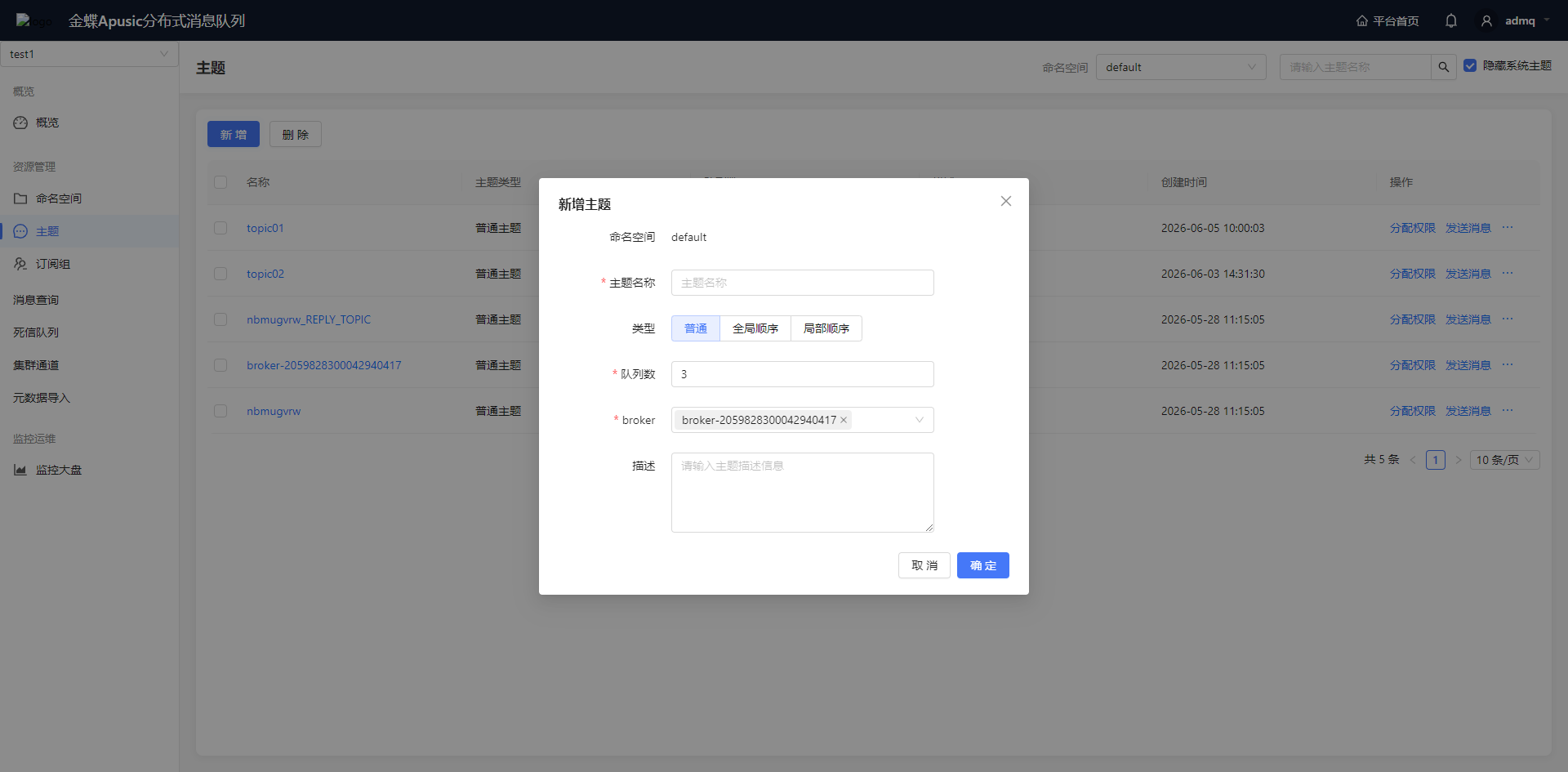Open more actions for nbmugvrw_REPLY_TOPIC row

tap(1508, 319)
